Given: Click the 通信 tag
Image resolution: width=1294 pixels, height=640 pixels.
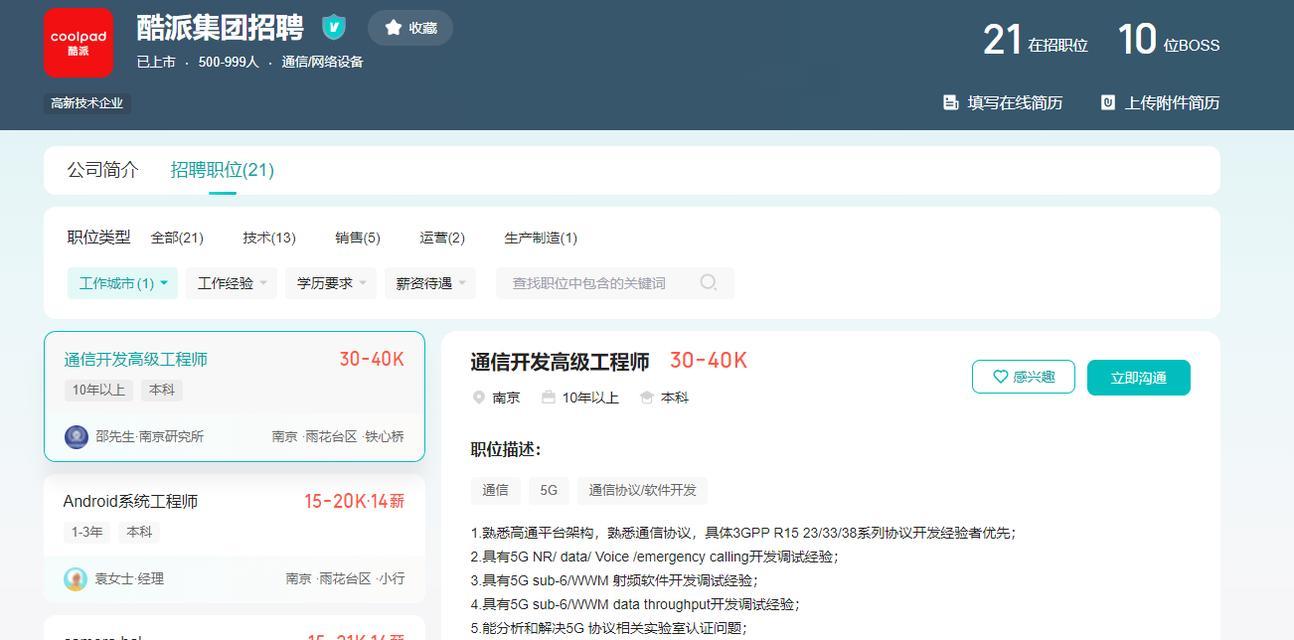Looking at the screenshot, I should [495, 490].
